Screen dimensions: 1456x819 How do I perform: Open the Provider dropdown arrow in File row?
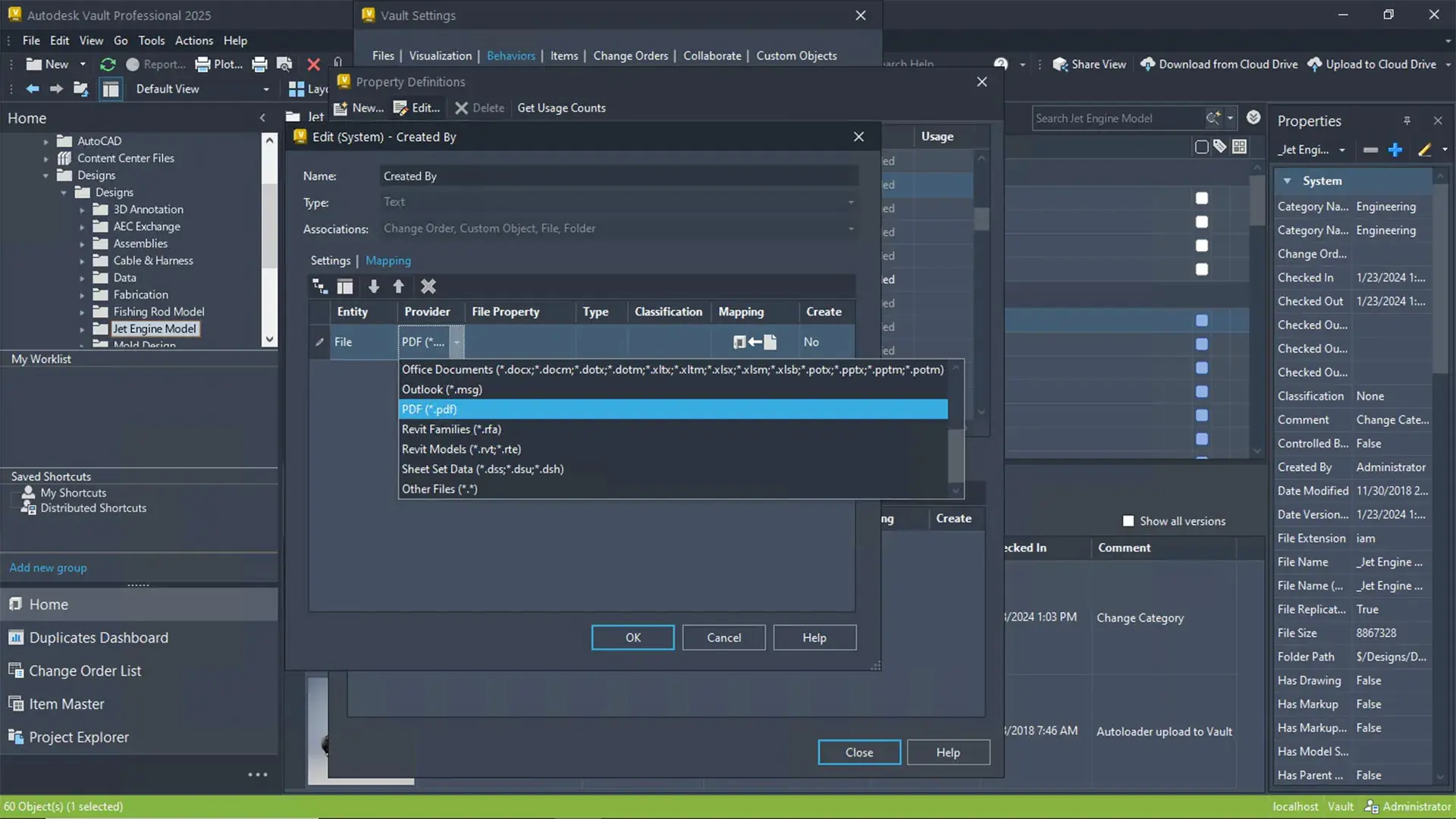[457, 342]
